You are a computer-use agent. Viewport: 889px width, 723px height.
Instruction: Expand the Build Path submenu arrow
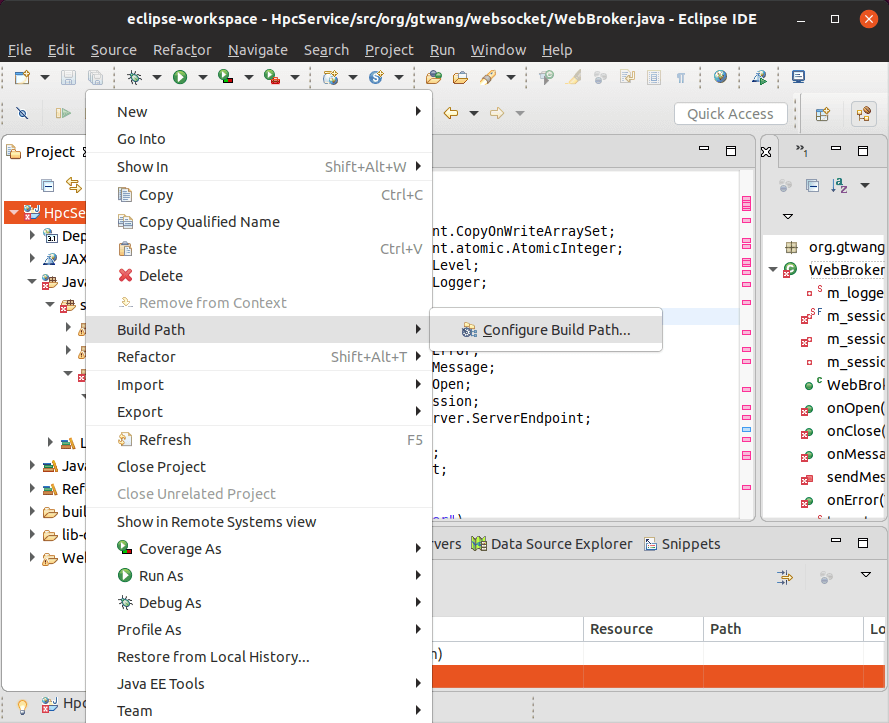click(420, 330)
